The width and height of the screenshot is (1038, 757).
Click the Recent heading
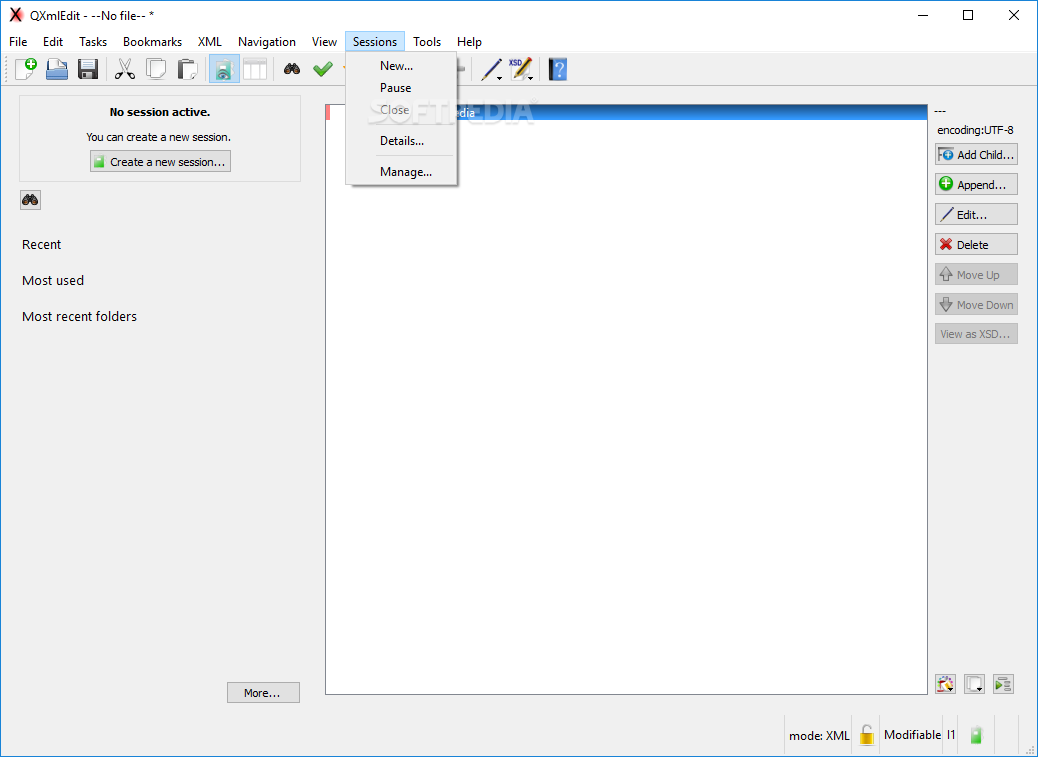(41, 244)
